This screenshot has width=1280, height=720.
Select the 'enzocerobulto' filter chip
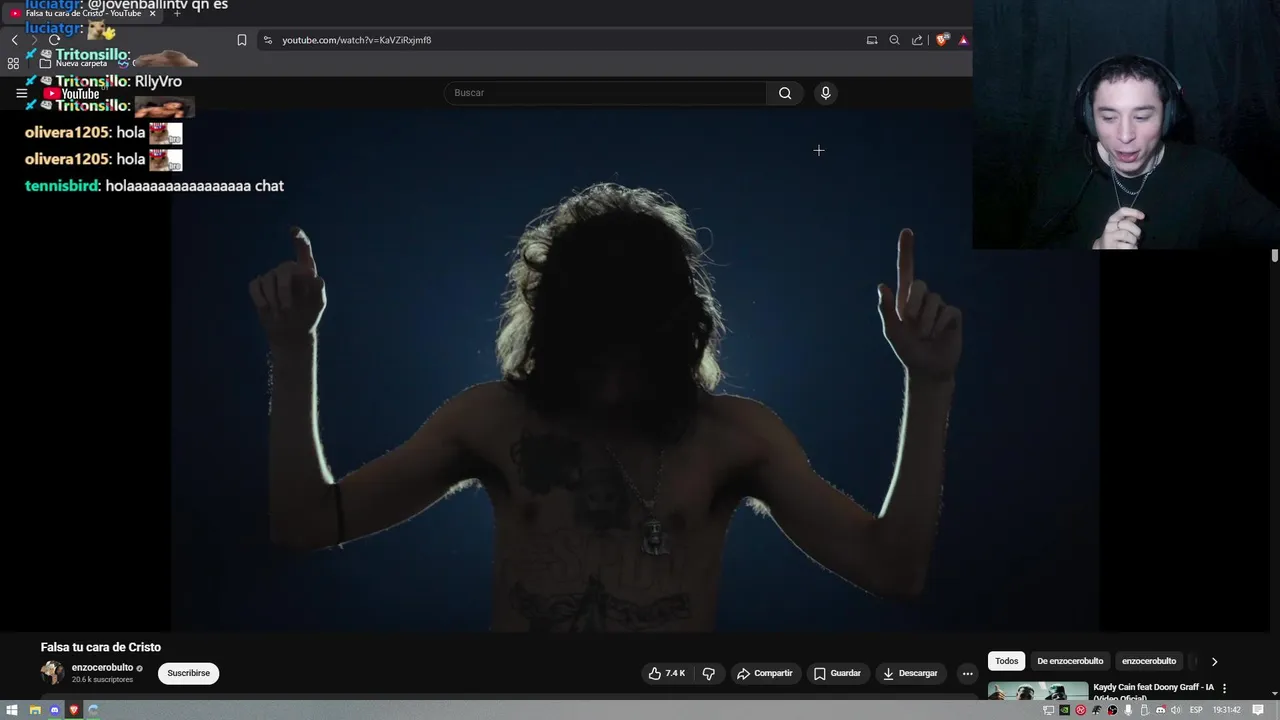1149,661
